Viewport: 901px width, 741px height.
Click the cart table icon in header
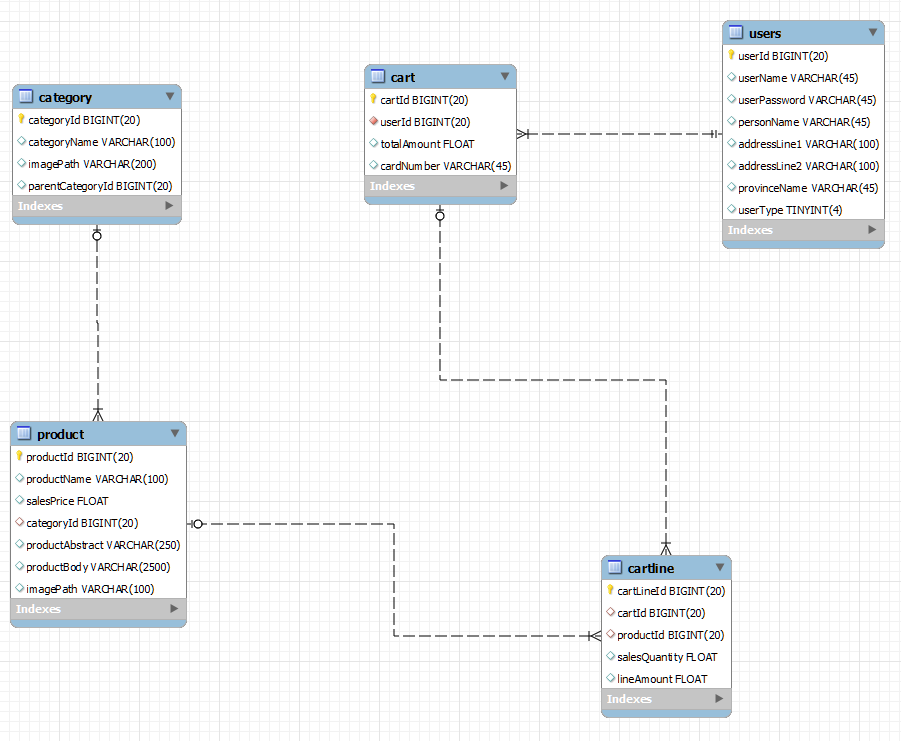click(x=377, y=77)
